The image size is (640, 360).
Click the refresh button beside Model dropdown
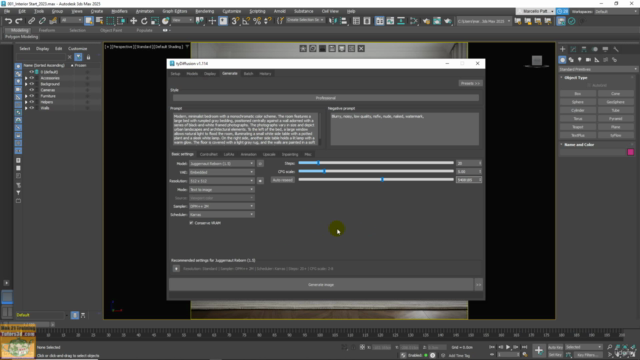click(260, 164)
